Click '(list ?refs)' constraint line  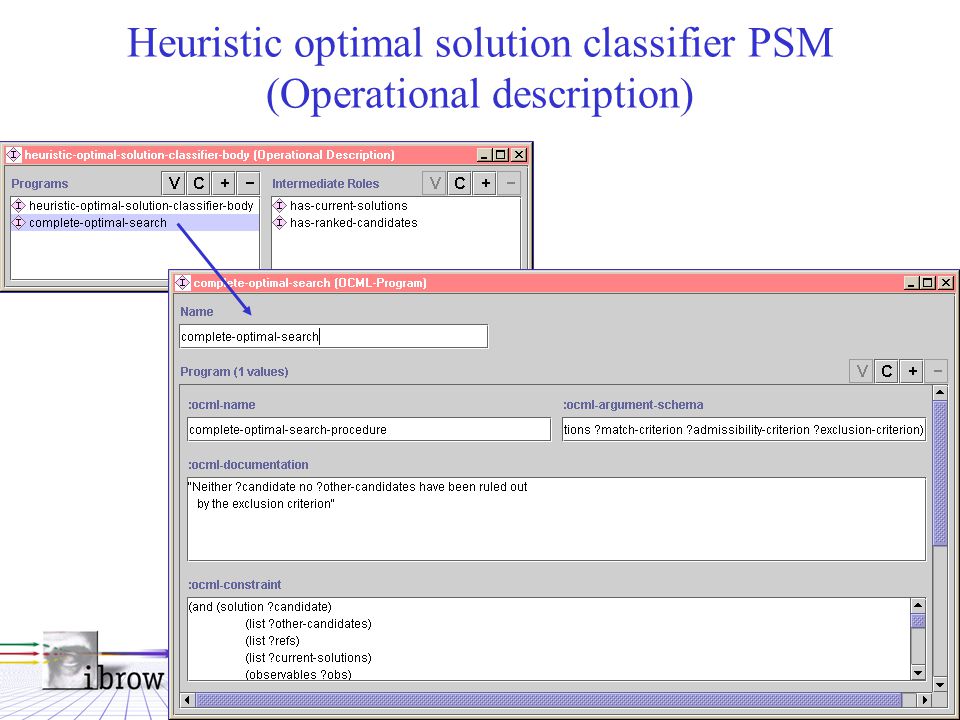(272, 641)
